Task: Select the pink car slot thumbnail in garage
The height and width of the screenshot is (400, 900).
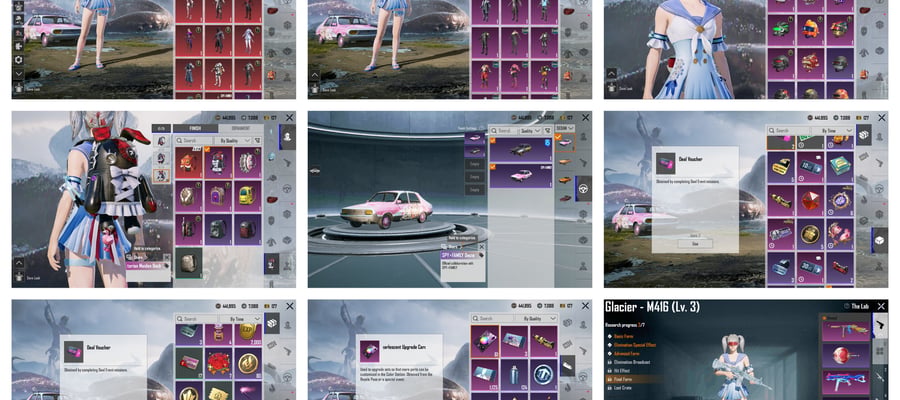Action: [x=475, y=138]
